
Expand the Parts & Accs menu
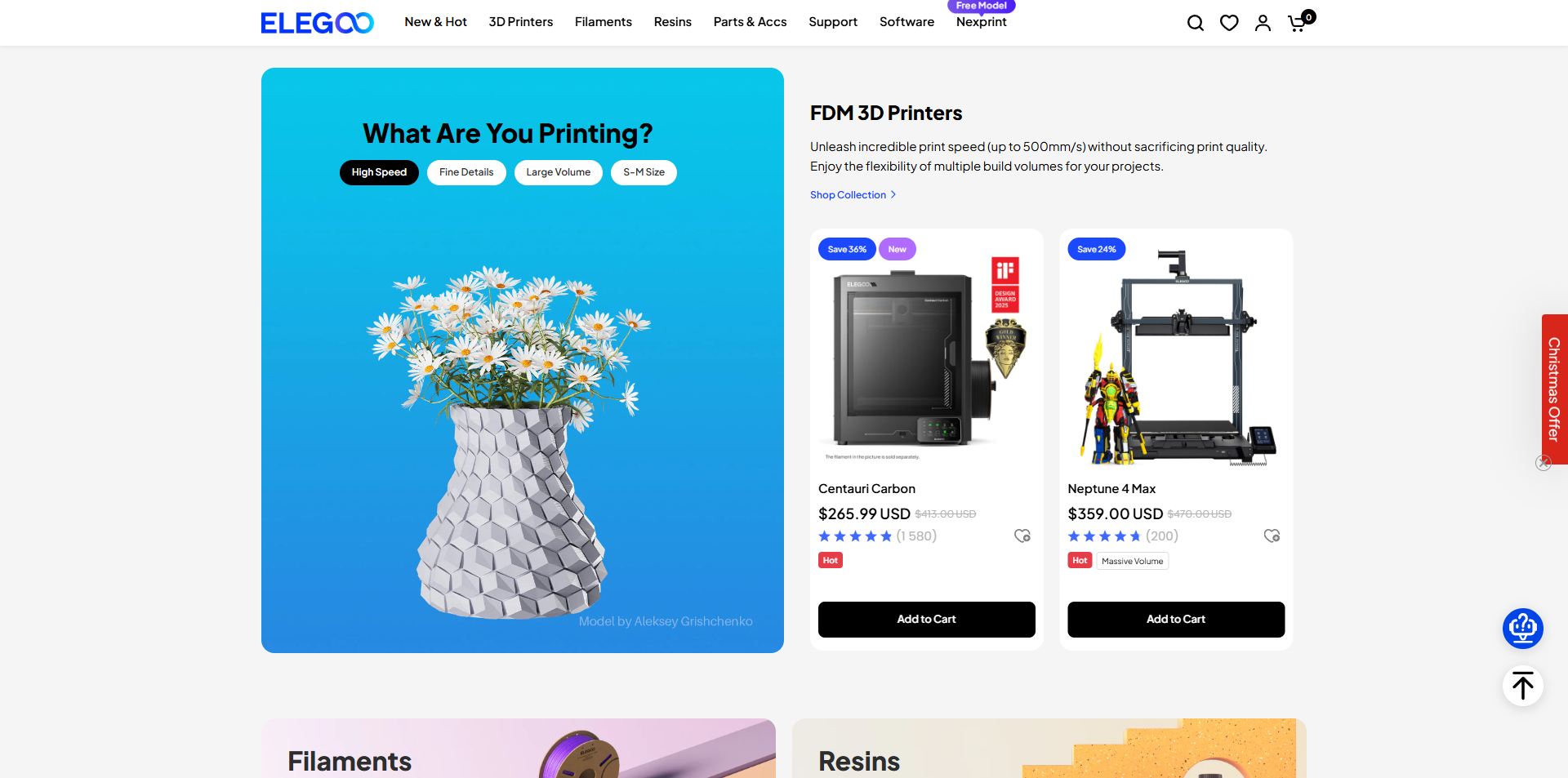tap(750, 22)
